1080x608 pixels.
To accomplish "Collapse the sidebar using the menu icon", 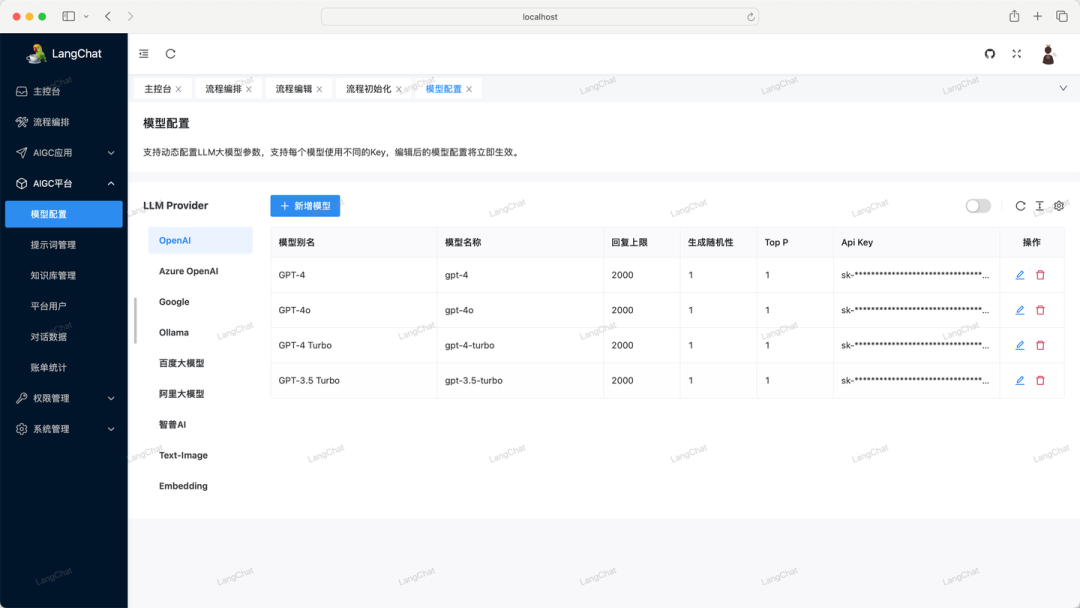I will click(x=143, y=53).
